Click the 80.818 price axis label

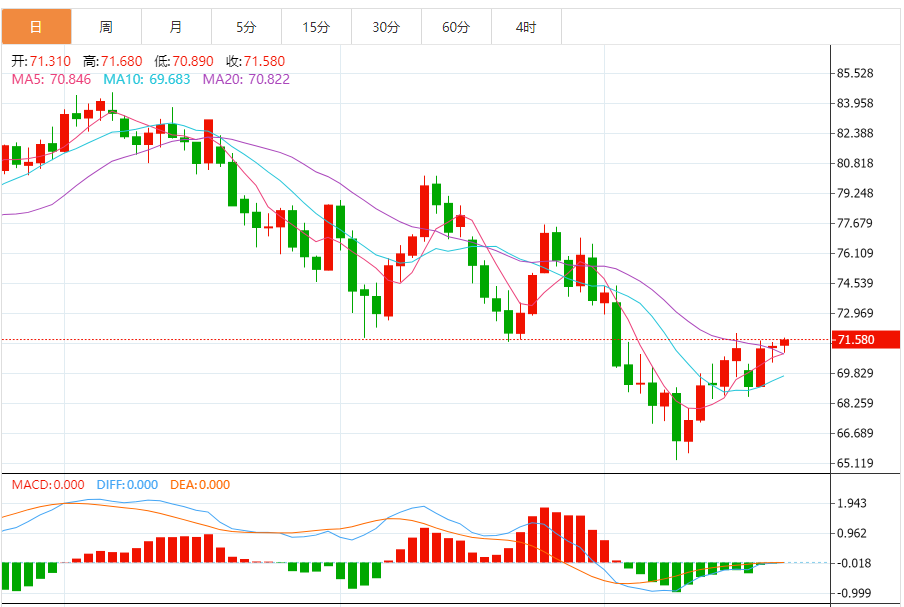coord(855,163)
